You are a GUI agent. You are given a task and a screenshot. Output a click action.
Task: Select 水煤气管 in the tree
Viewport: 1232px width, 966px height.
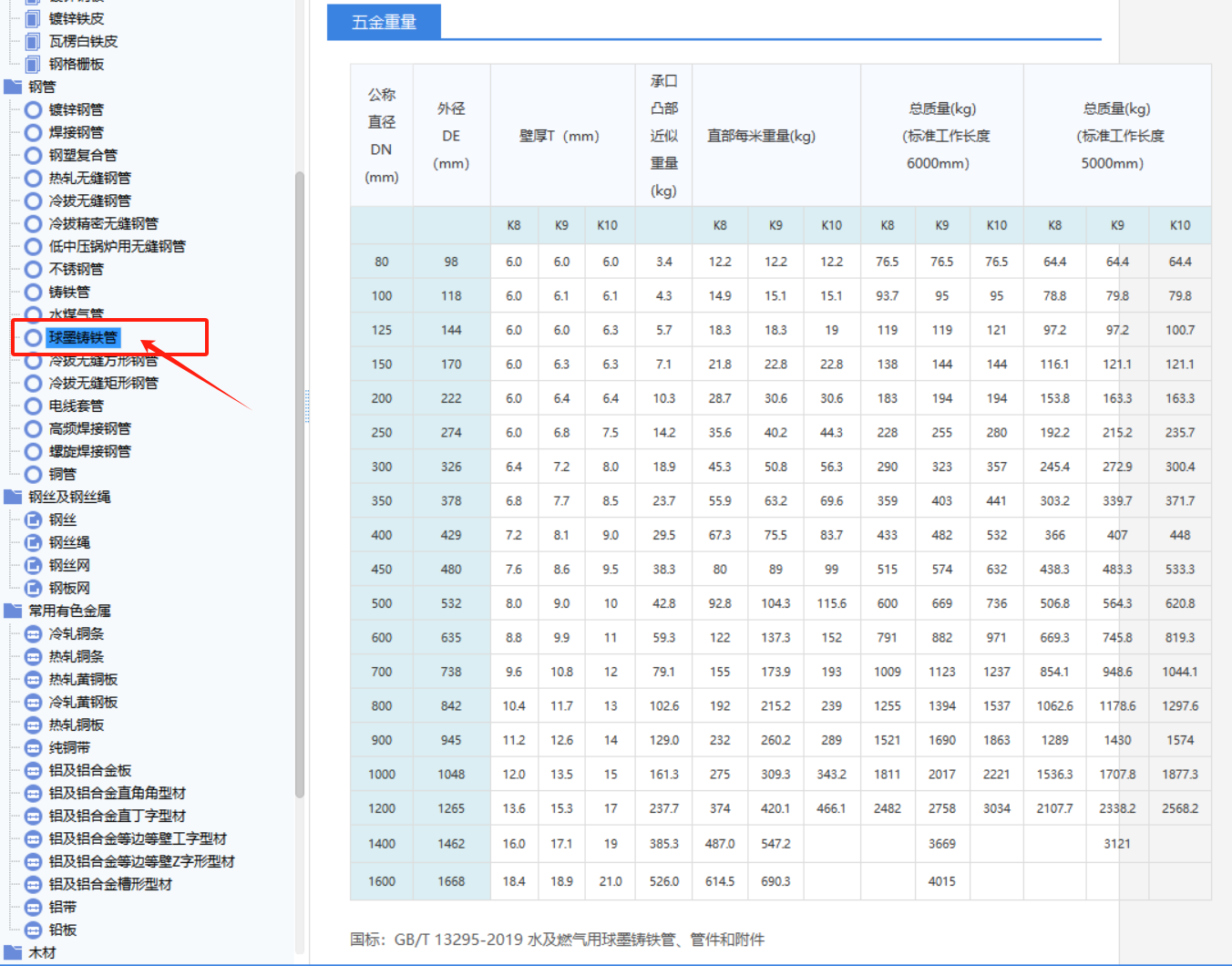77,314
